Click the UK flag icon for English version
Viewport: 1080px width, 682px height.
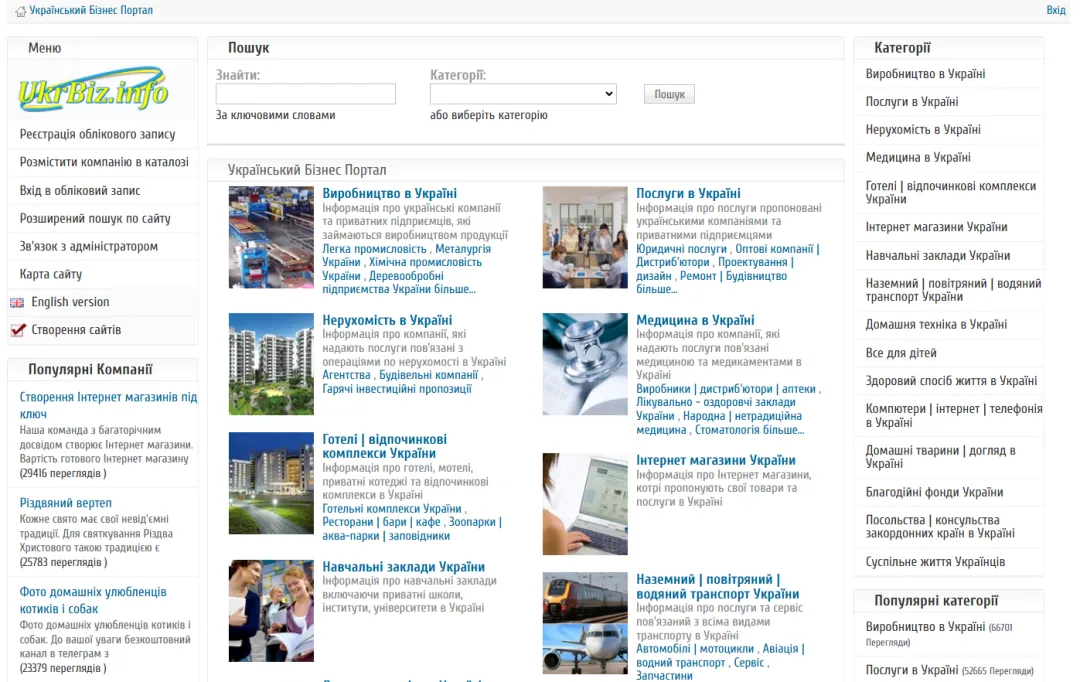(17, 302)
